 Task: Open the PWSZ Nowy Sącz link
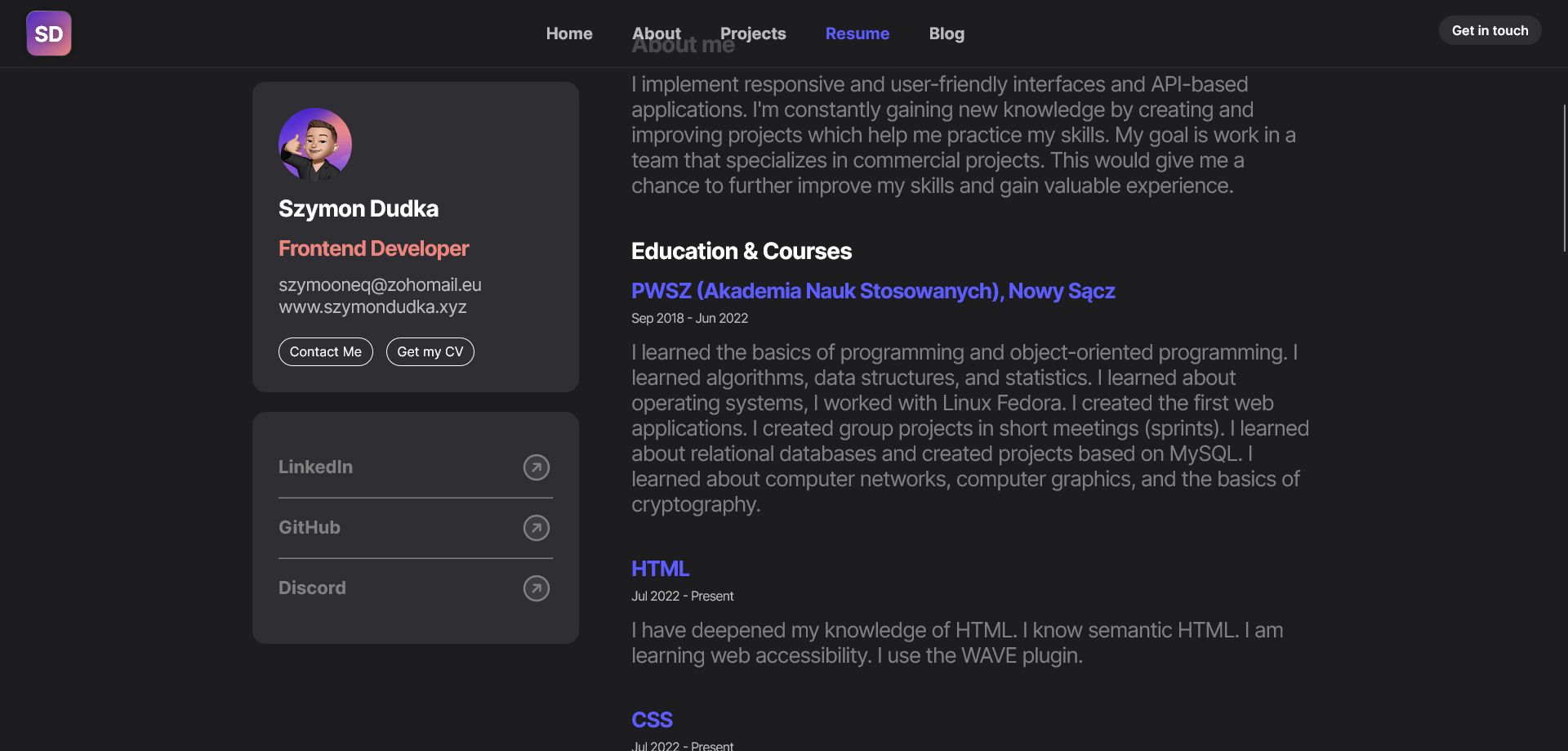tap(873, 291)
